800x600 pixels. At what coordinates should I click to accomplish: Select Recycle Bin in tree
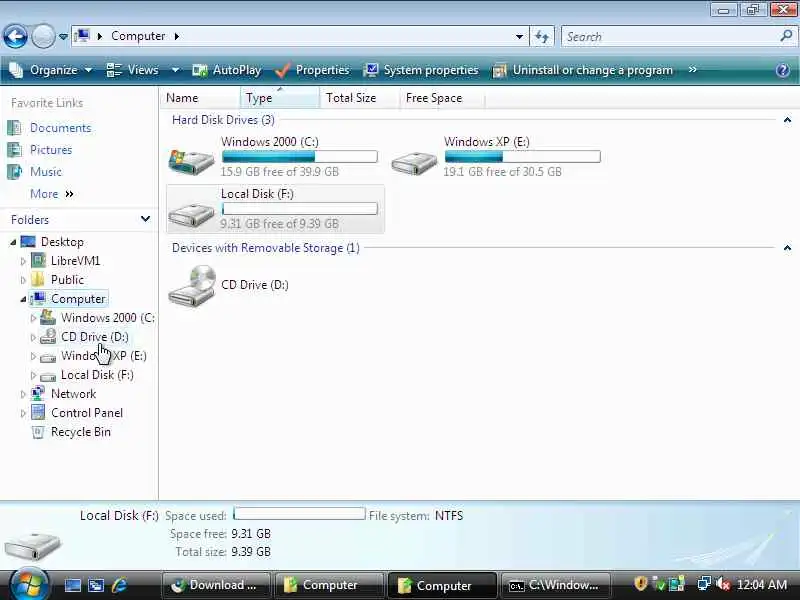[x=81, y=432]
